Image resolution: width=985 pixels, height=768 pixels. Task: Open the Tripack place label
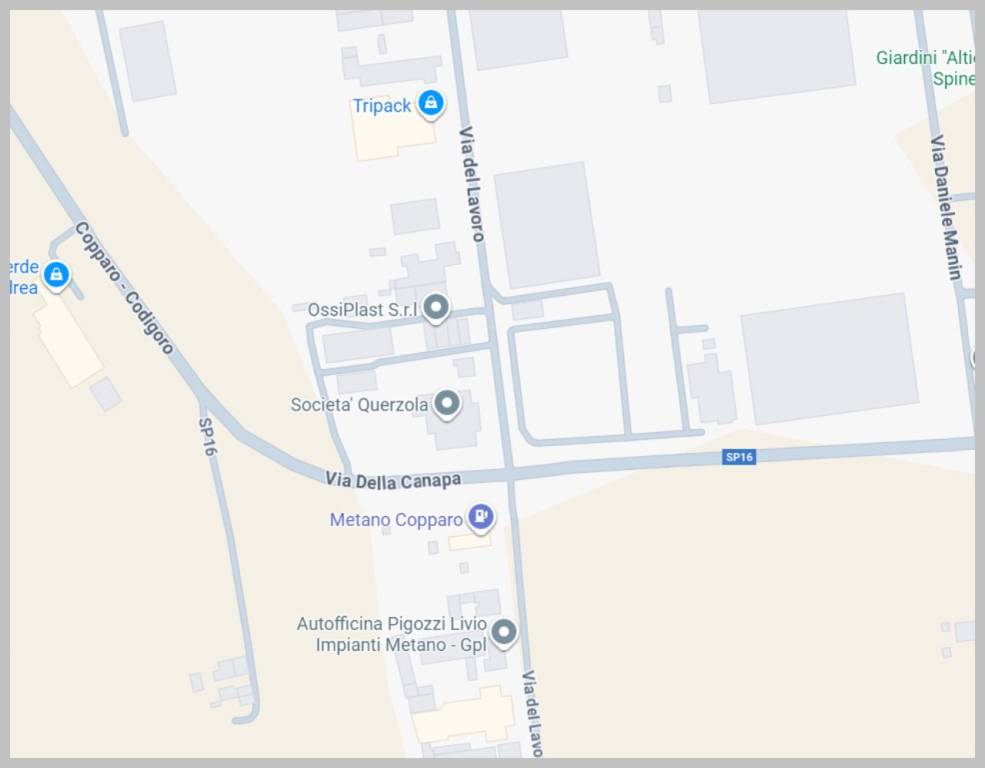[381, 105]
